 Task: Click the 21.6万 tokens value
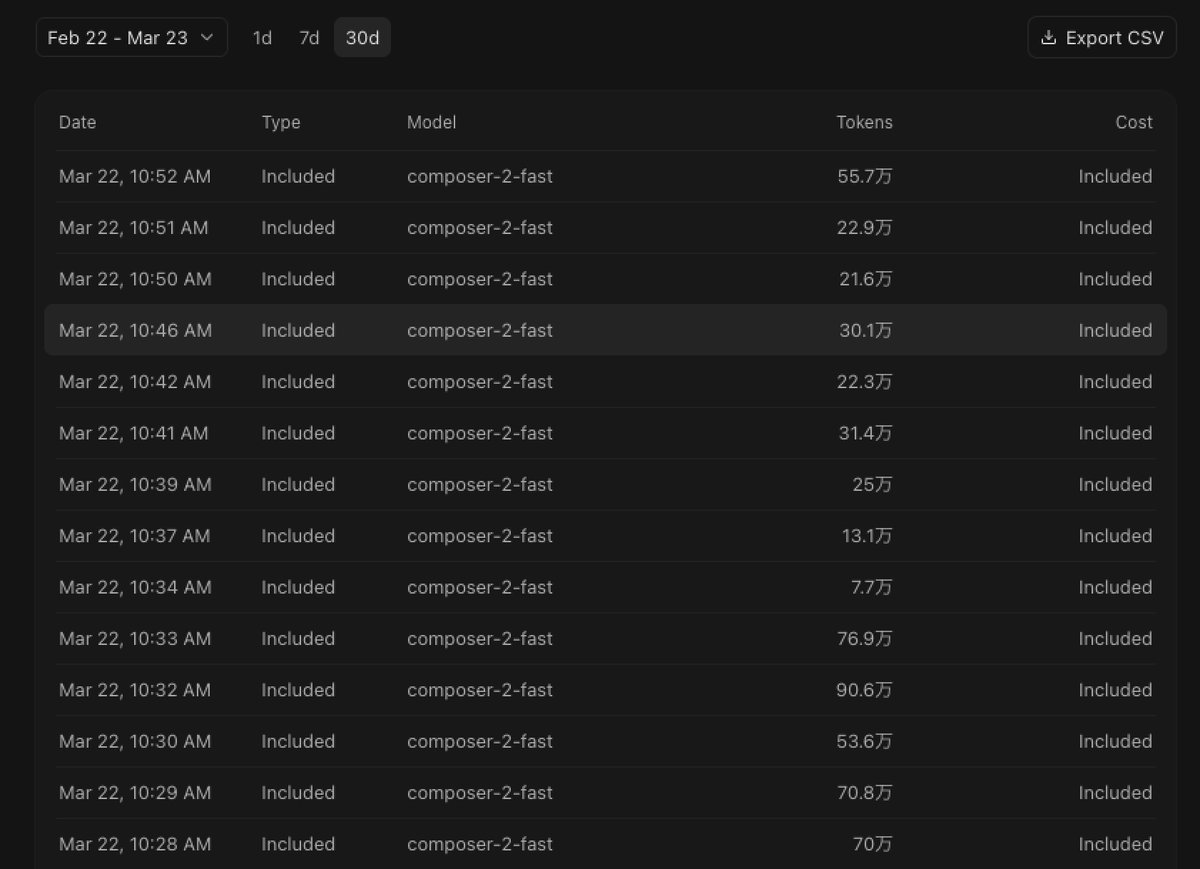(866, 279)
